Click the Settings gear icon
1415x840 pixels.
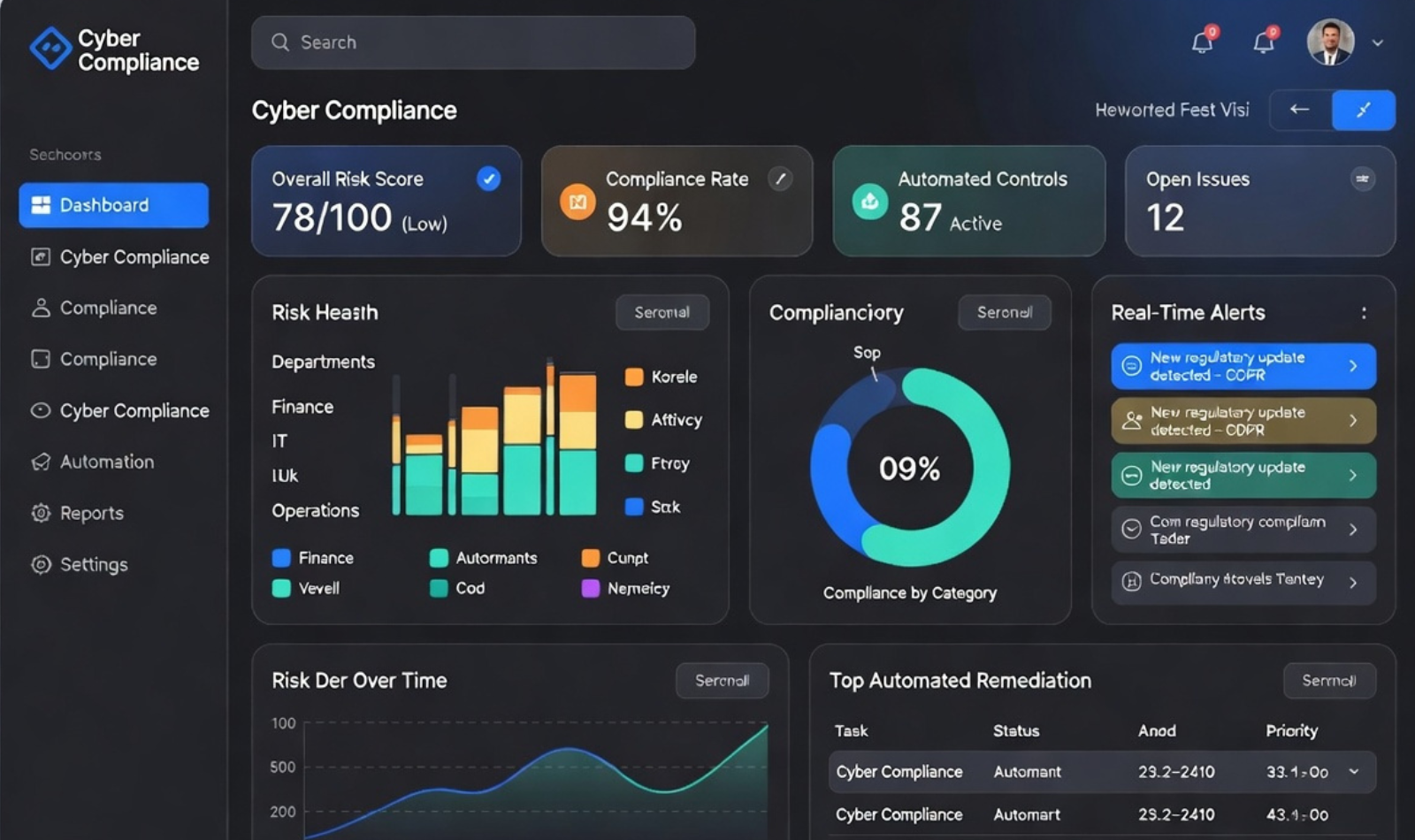click(x=41, y=564)
